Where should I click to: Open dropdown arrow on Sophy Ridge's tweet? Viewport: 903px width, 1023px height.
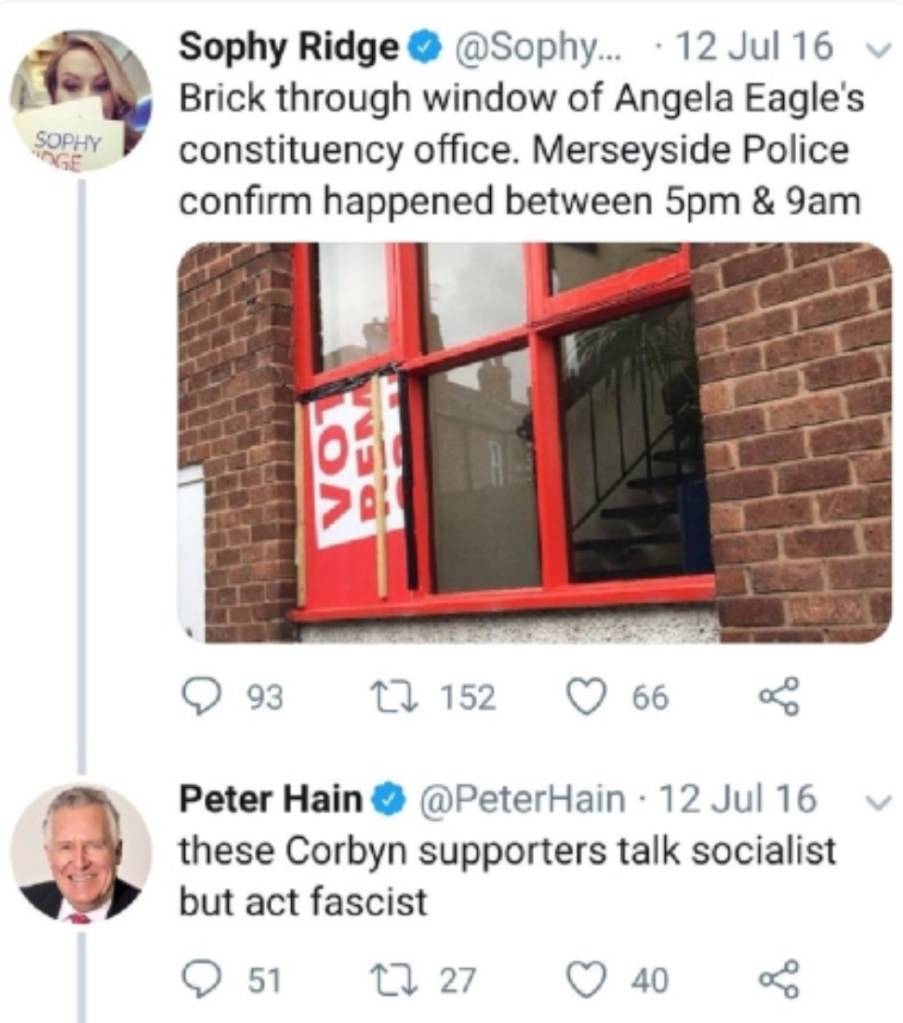coord(880,50)
